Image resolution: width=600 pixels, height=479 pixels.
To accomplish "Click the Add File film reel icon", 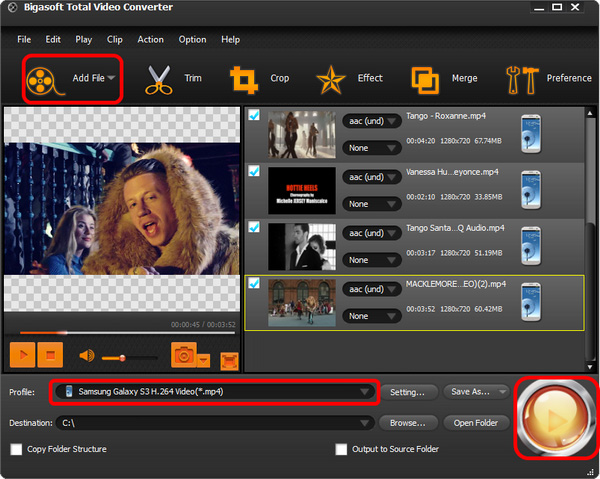I will [44, 81].
